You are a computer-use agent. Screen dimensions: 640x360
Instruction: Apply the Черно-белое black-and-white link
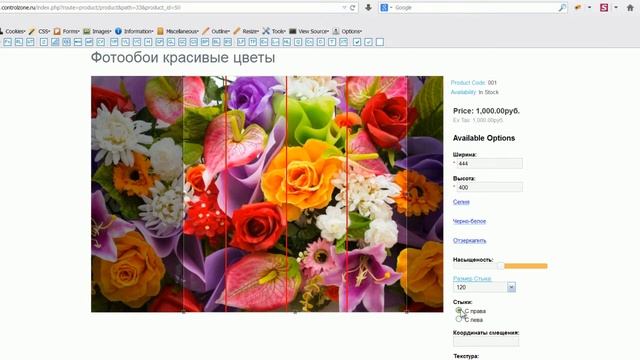pos(469,221)
